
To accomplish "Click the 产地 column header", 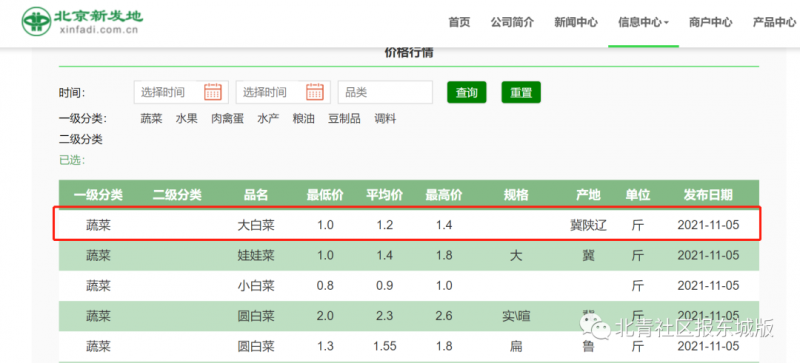I will pyautogui.click(x=588, y=195).
